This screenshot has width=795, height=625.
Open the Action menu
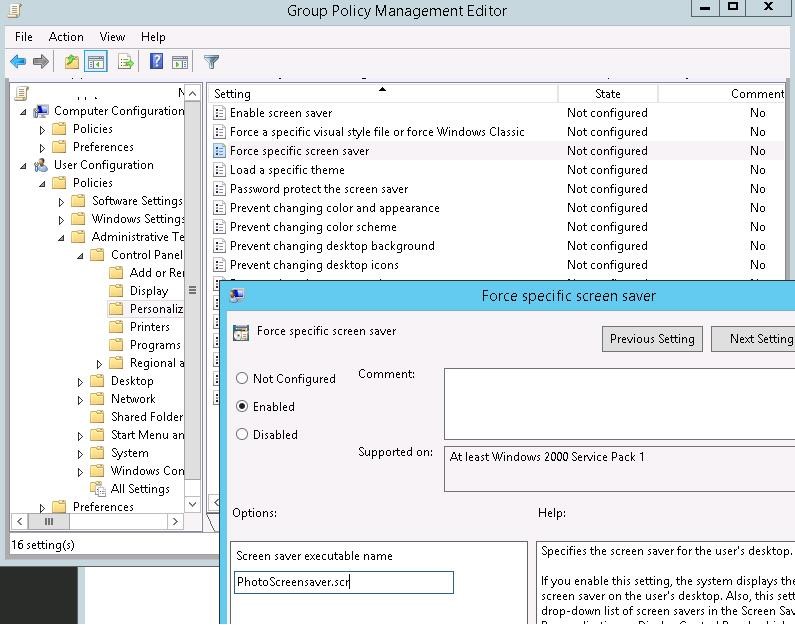pyautogui.click(x=66, y=37)
